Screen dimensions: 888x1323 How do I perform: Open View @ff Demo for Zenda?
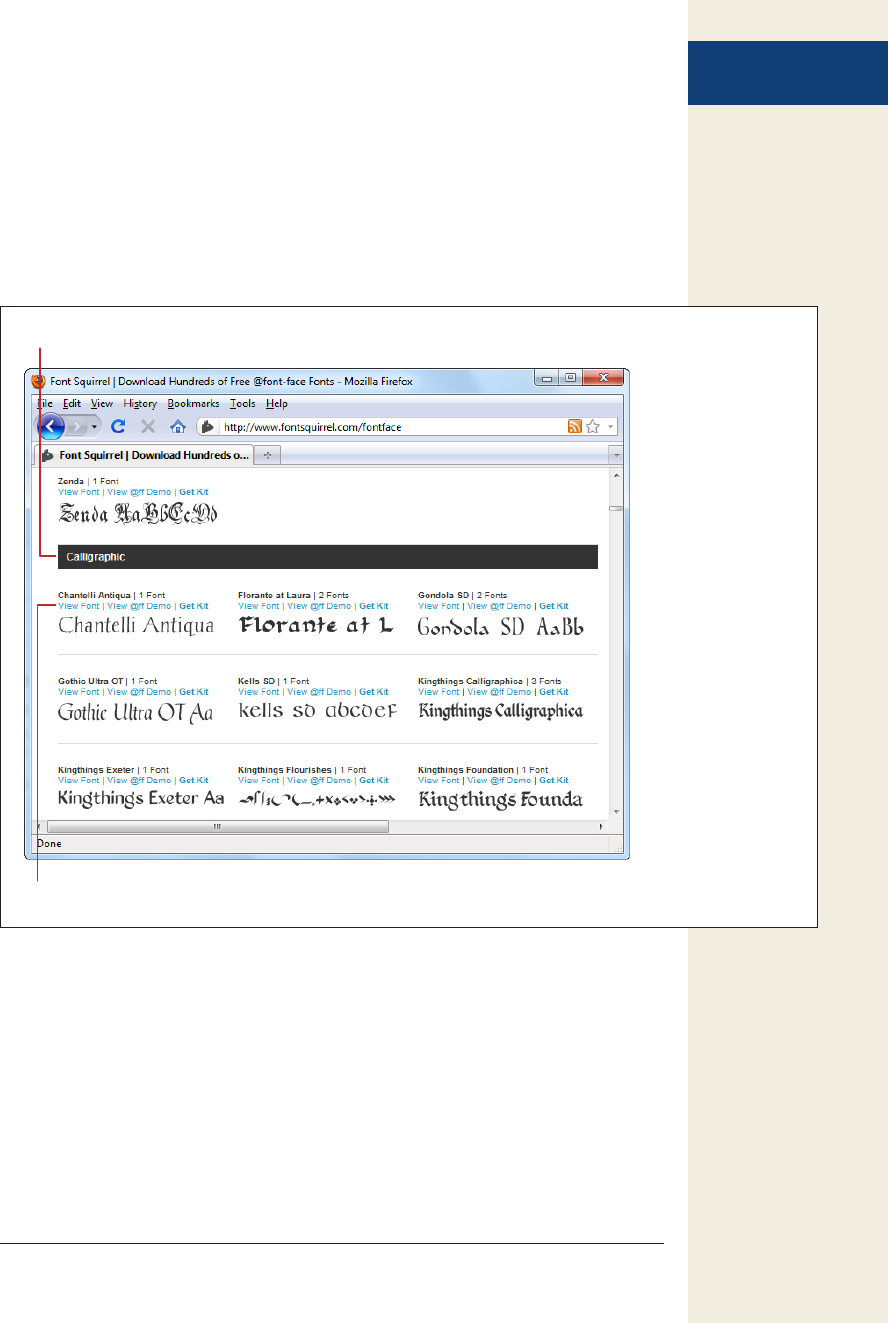139,492
